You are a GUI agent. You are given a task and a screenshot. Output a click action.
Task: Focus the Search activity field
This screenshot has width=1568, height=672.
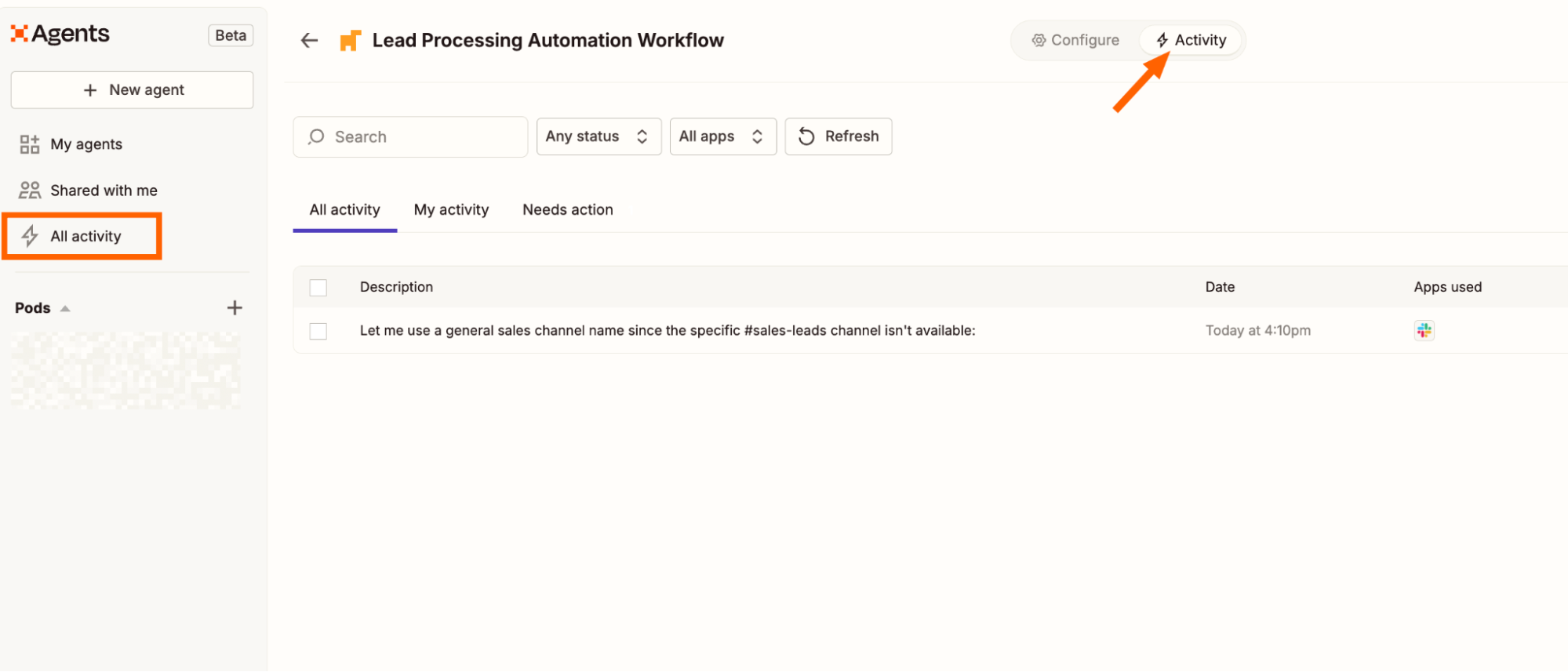410,137
